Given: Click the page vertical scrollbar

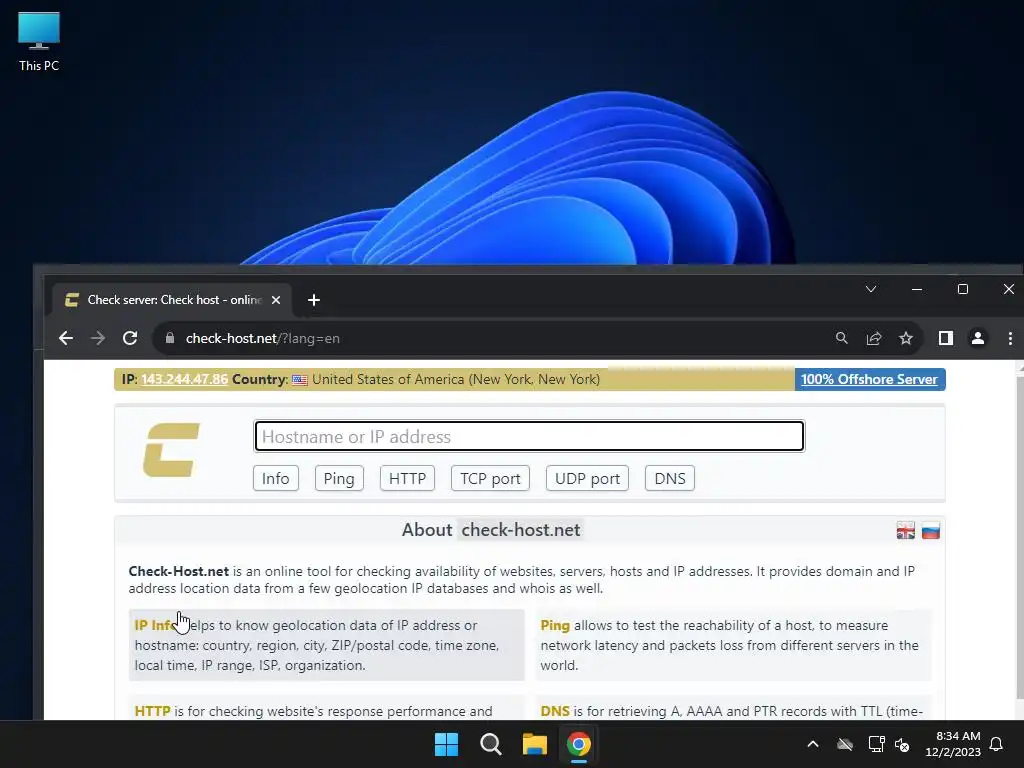Looking at the screenshot, I should 1019,539.
